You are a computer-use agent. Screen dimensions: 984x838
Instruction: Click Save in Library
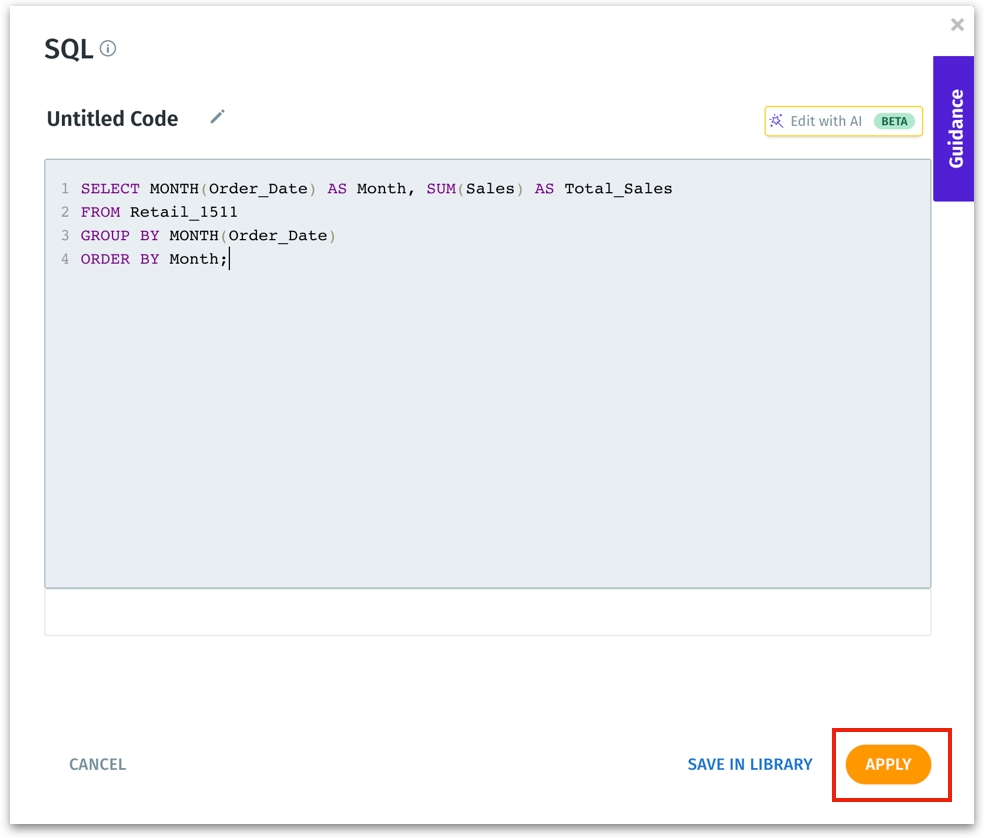749,764
